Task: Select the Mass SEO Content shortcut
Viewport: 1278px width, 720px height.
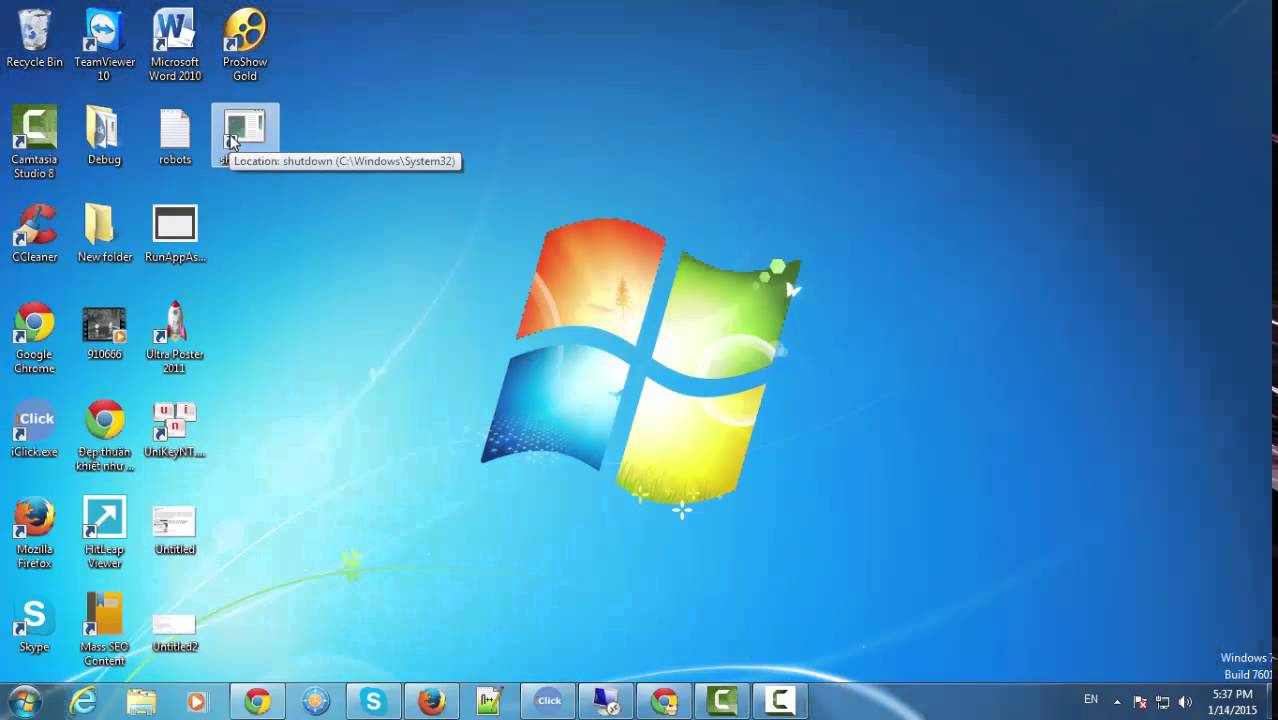Action: pyautogui.click(x=104, y=629)
